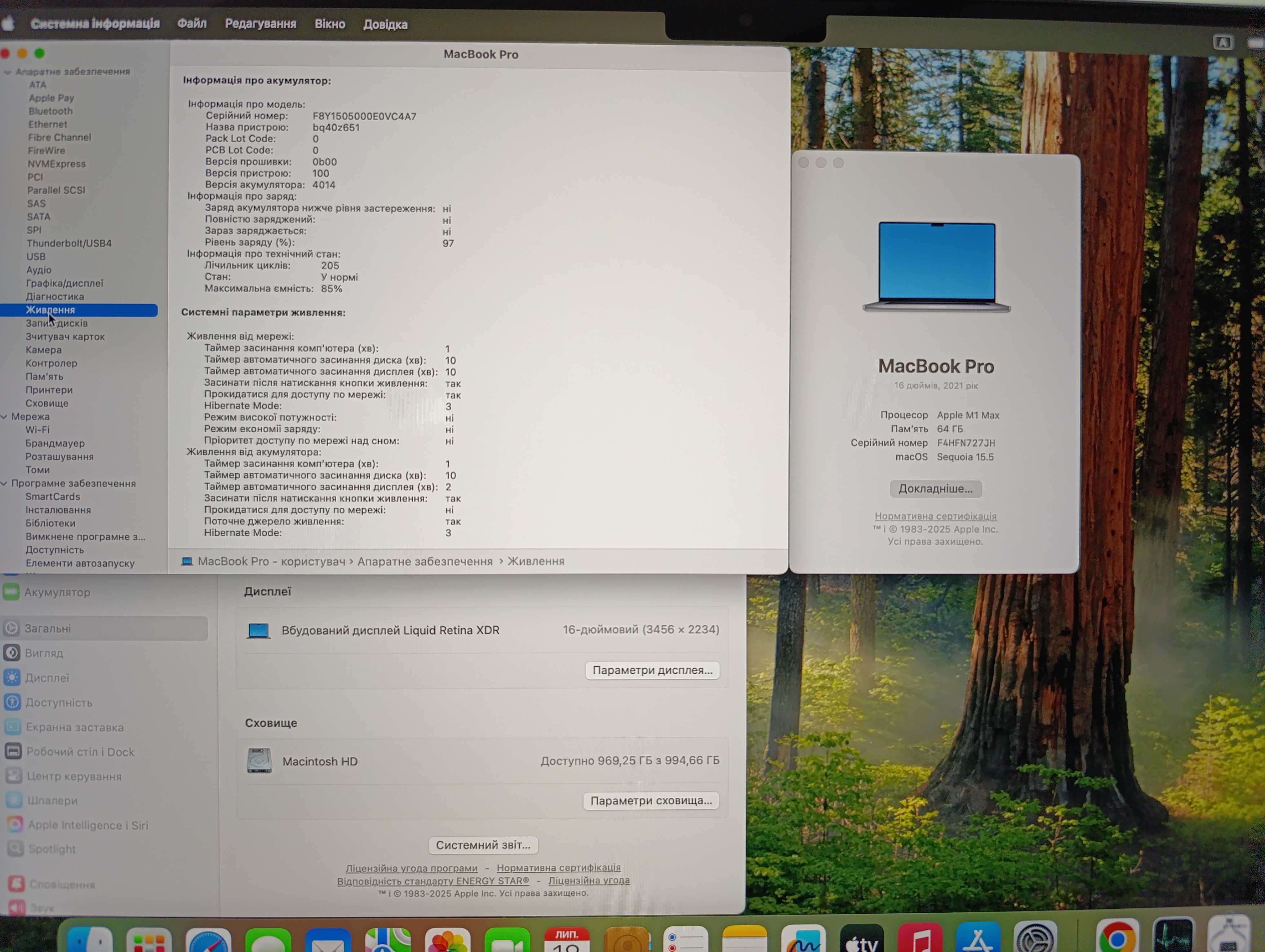Open the Ліцензійна угода програми link
This screenshot has height=952, width=1265.
411,868
